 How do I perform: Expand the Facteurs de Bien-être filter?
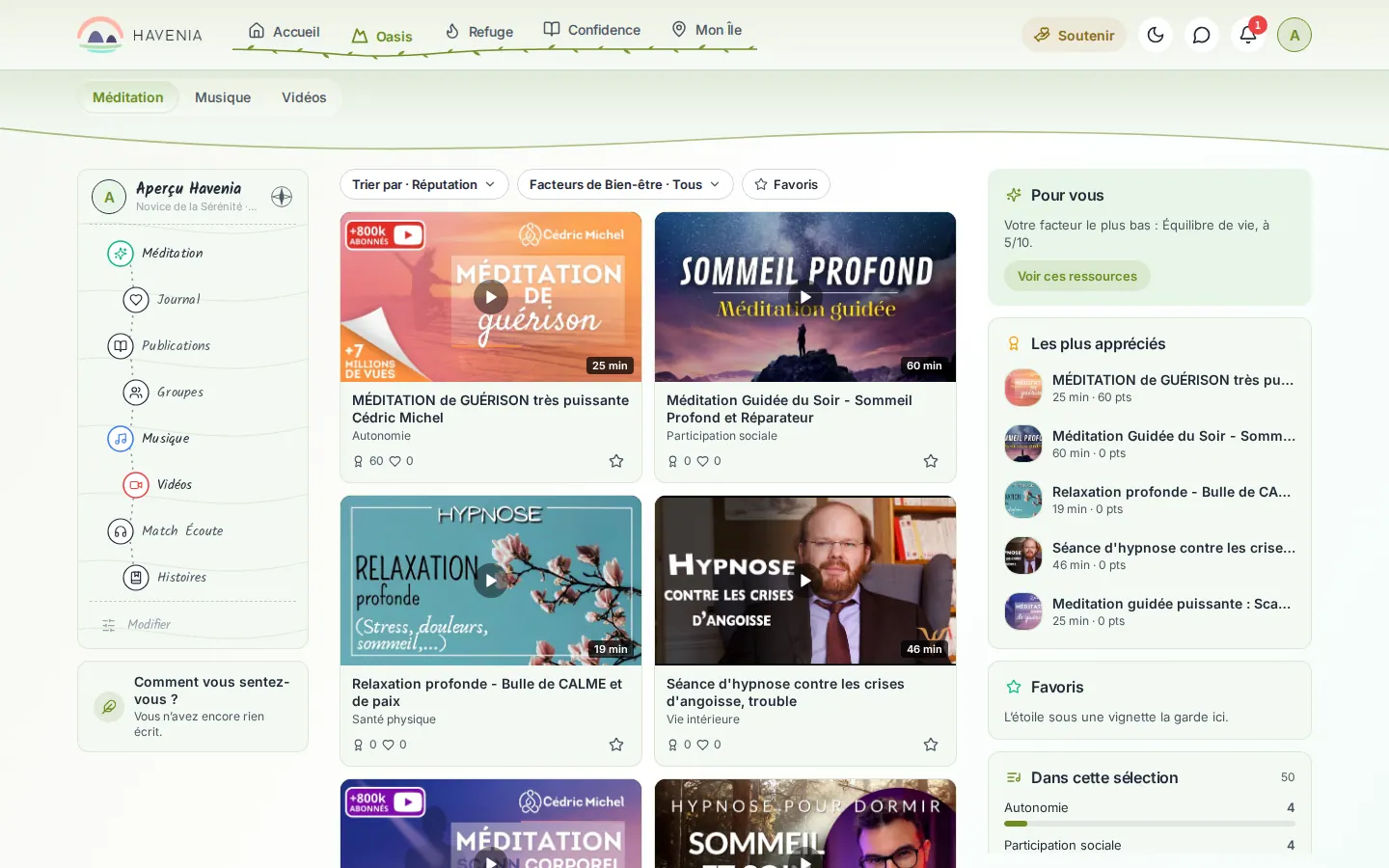coord(625,184)
